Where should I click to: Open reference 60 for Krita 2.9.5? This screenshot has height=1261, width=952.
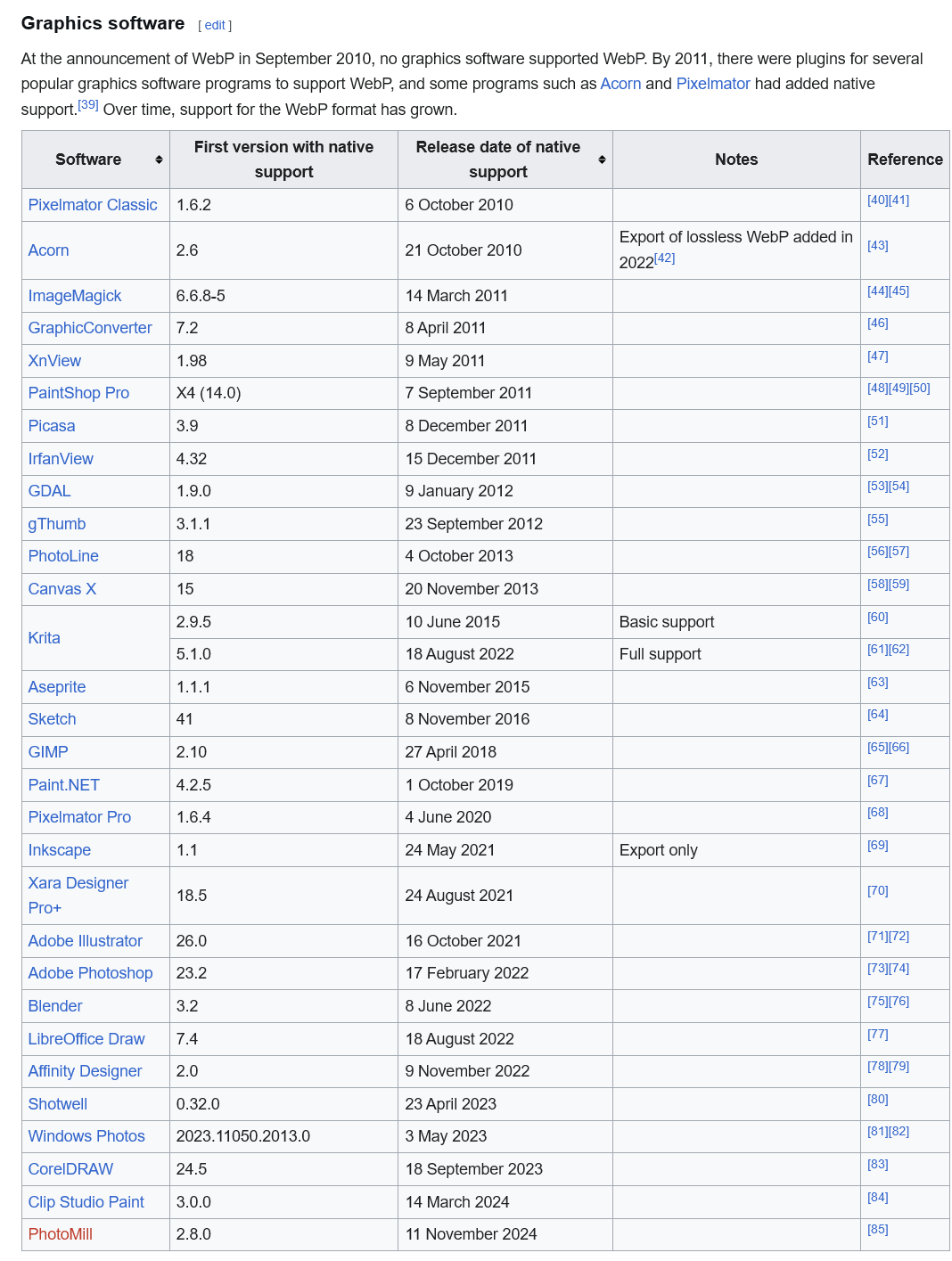(878, 618)
